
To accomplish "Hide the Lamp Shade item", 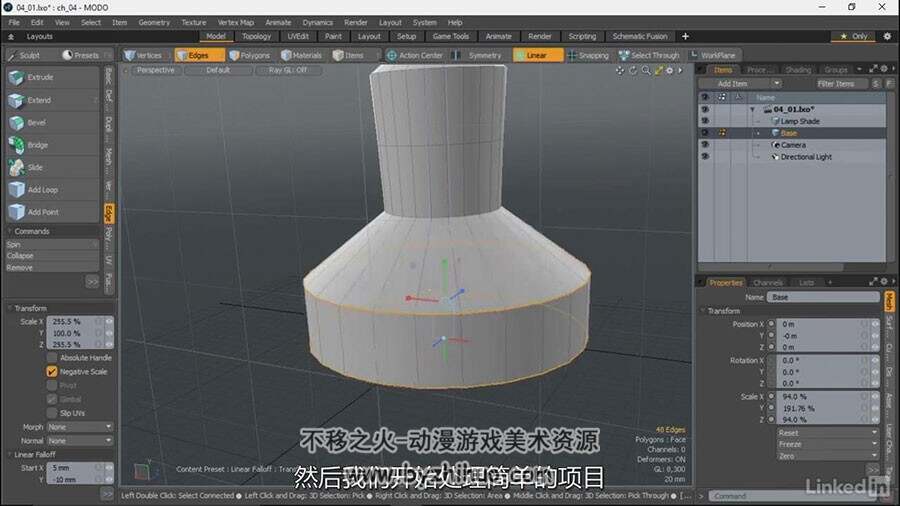I will (x=705, y=121).
